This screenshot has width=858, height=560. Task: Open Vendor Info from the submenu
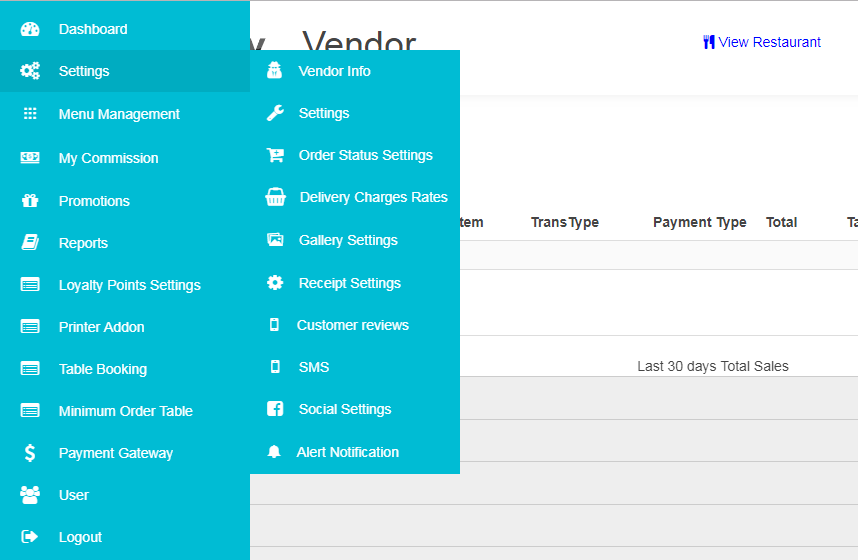(x=334, y=71)
